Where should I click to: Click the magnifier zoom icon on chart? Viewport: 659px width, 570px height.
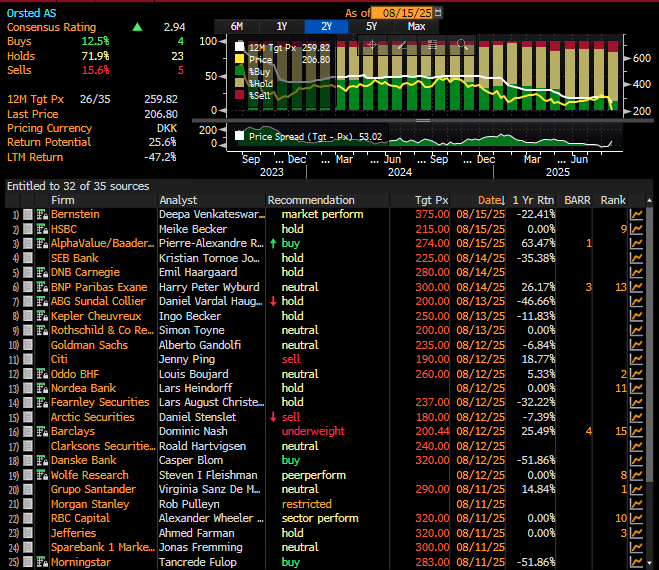tap(463, 44)
